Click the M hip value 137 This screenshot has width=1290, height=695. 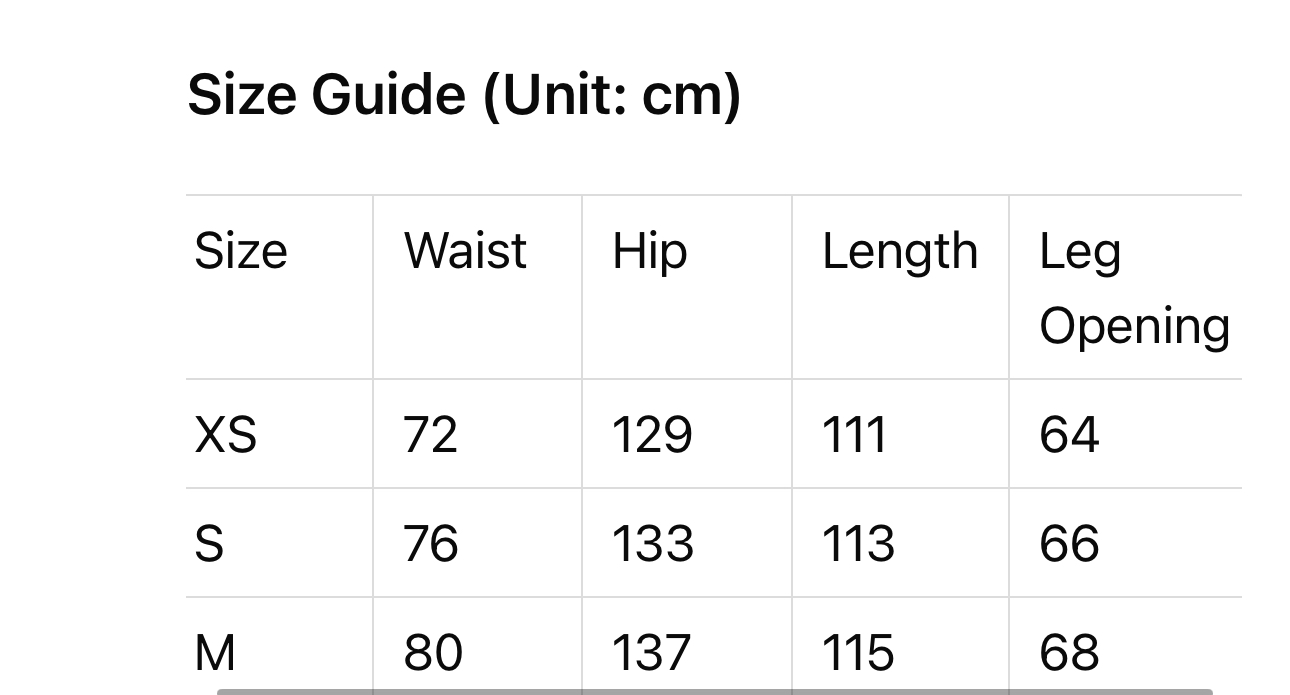652,652
